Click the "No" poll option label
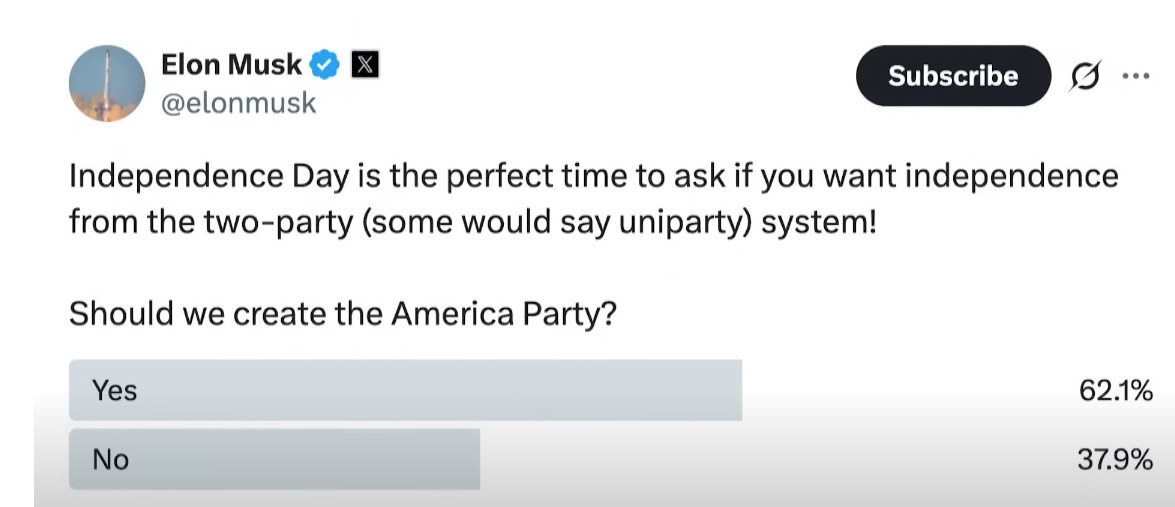The width and height of the screenshot is (1175, 507). [x=110, y=459]
